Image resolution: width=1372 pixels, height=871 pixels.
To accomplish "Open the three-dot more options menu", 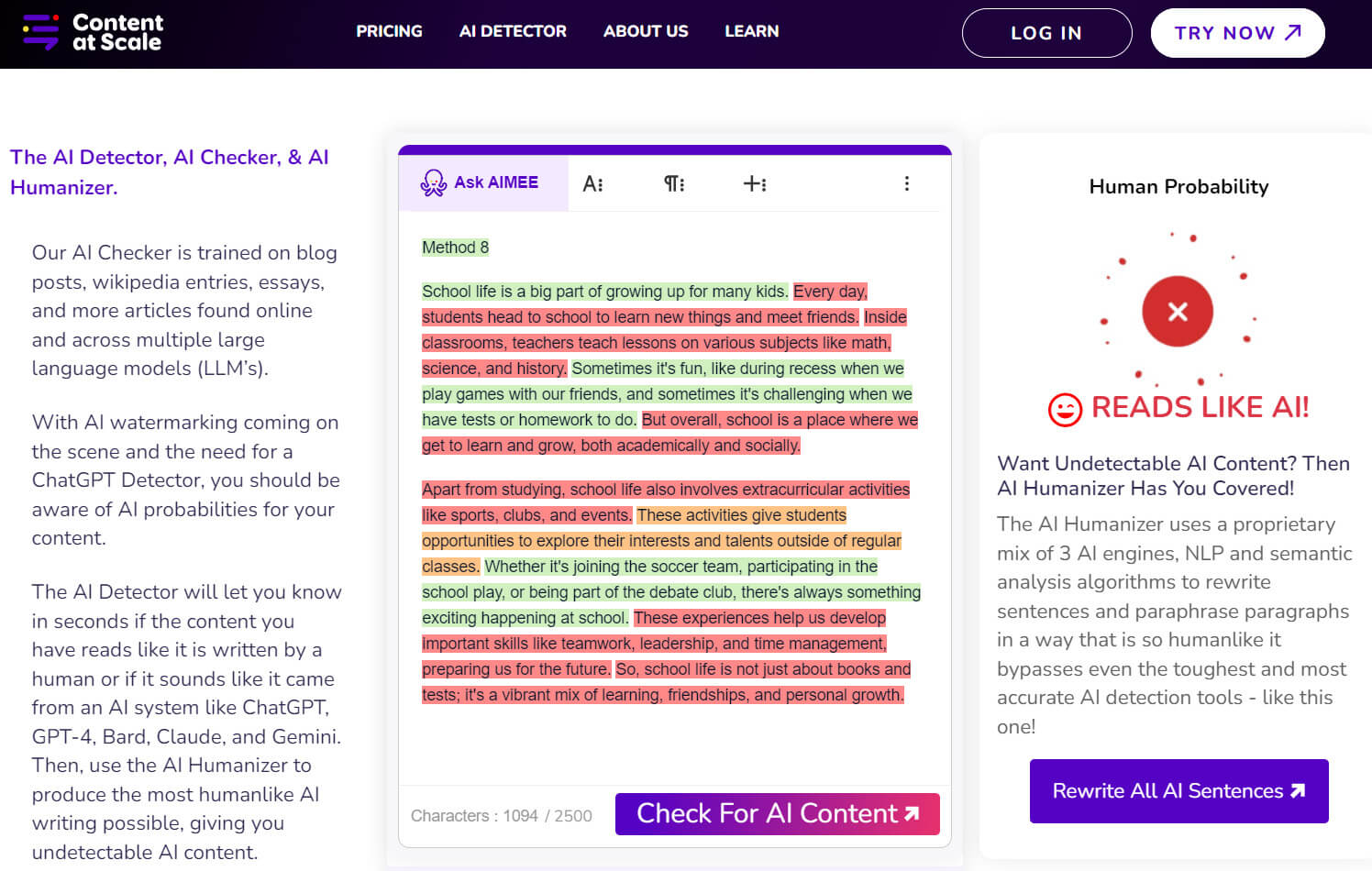I will coord(907,183).
